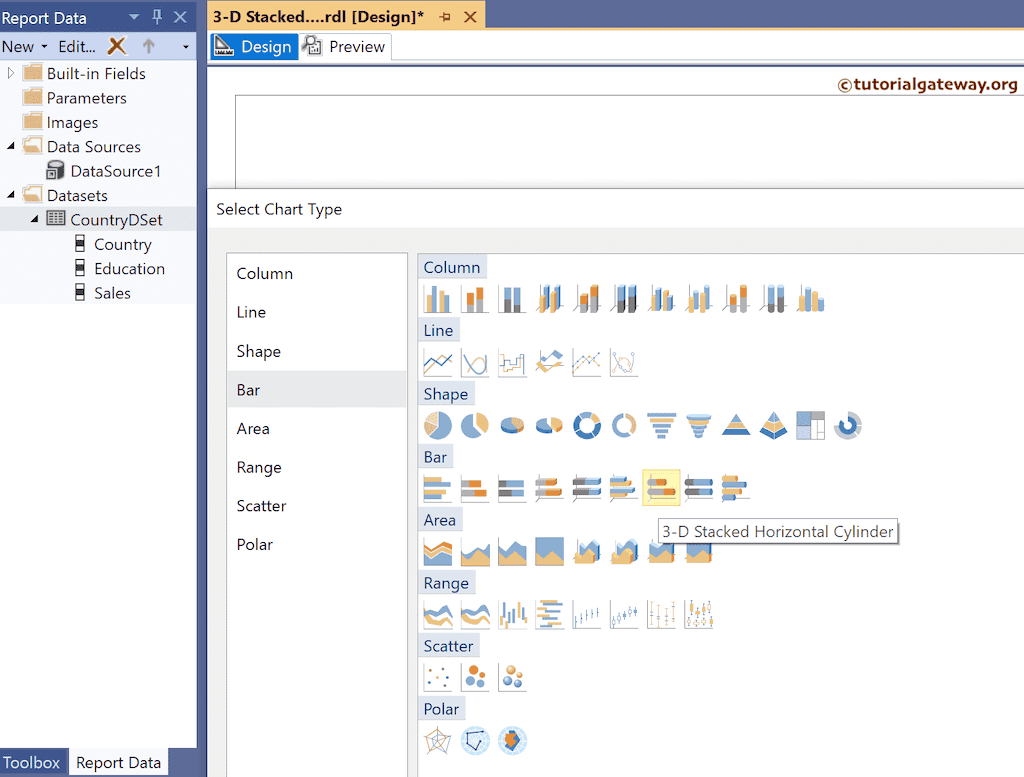The height and width of the screenshot is (777, 1024).
Task: Select the 3-D Radar chart icon
Action: pyautogui.click(x=512, y=741)
